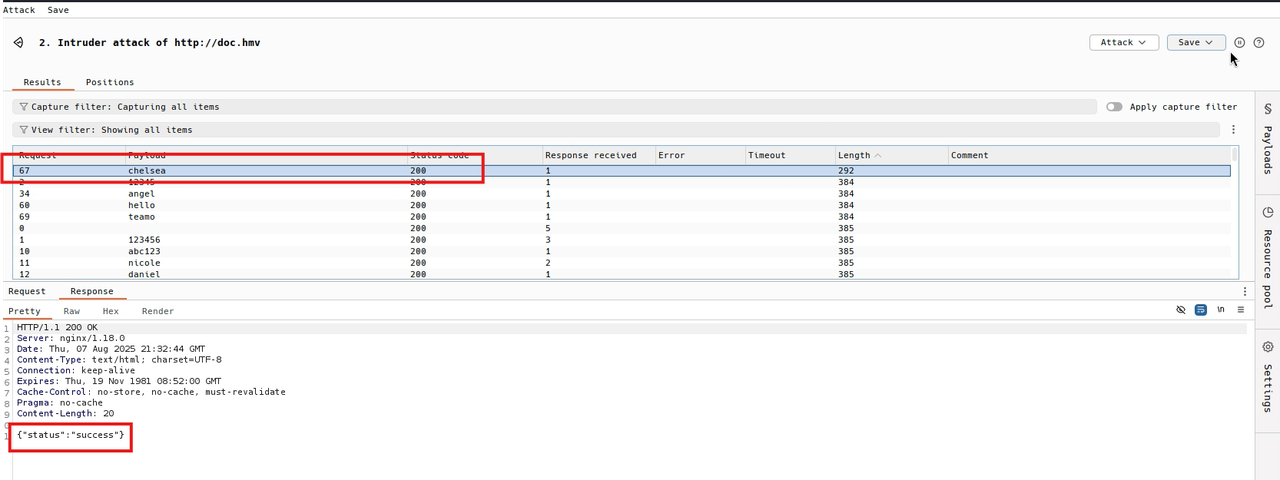Open the request/response pane three-dot menu
1280x480 pixels.
tap(1245, 292)
